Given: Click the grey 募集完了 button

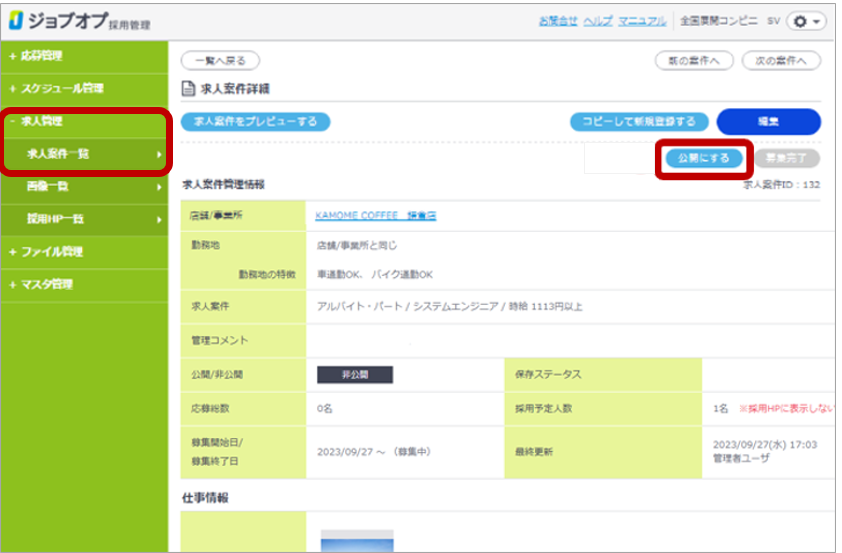Looking at the screenshot, I should coord(787,158).
